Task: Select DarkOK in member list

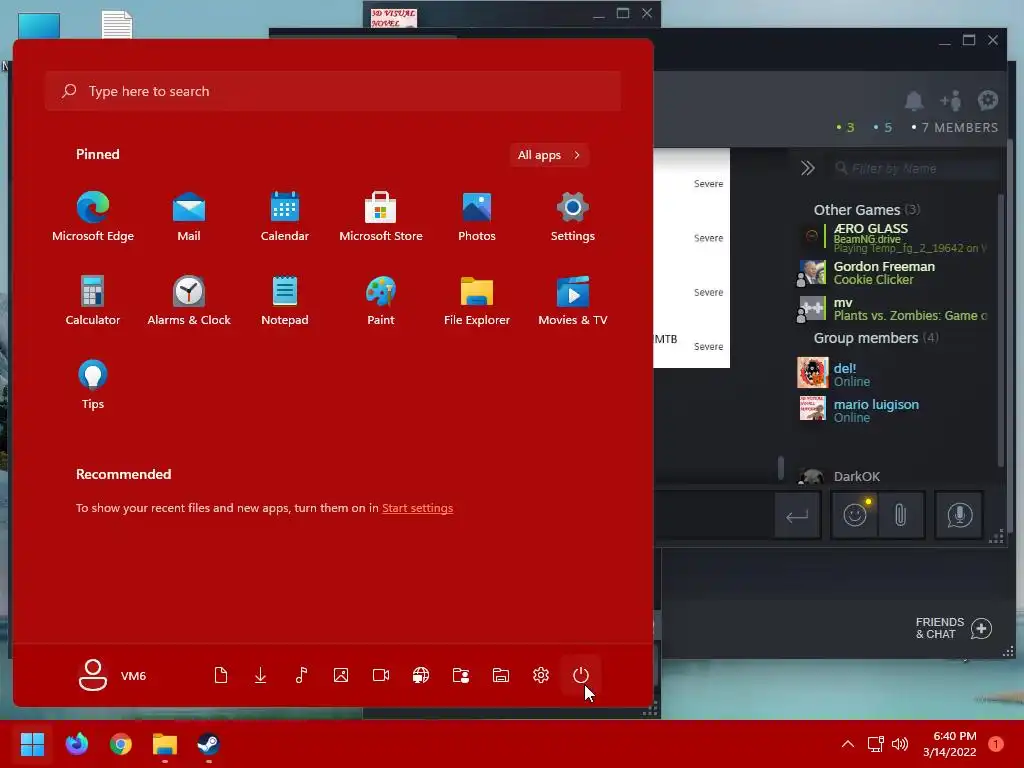Action: (x=895, y=476)
